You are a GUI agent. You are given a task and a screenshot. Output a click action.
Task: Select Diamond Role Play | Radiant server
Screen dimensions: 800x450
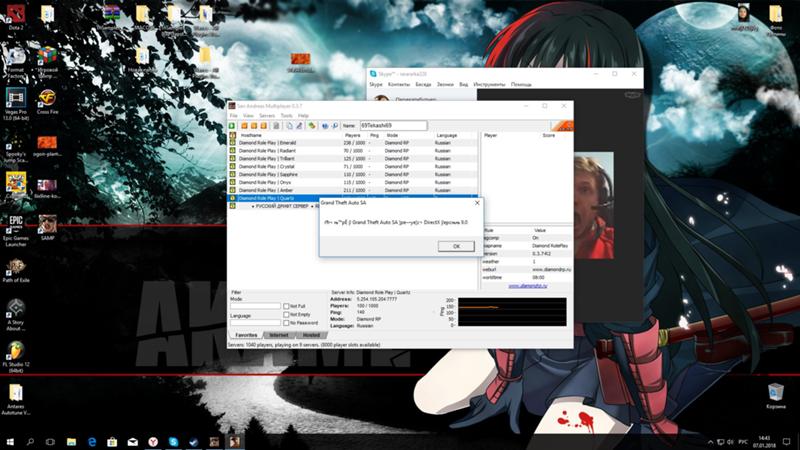click(353, 151)
